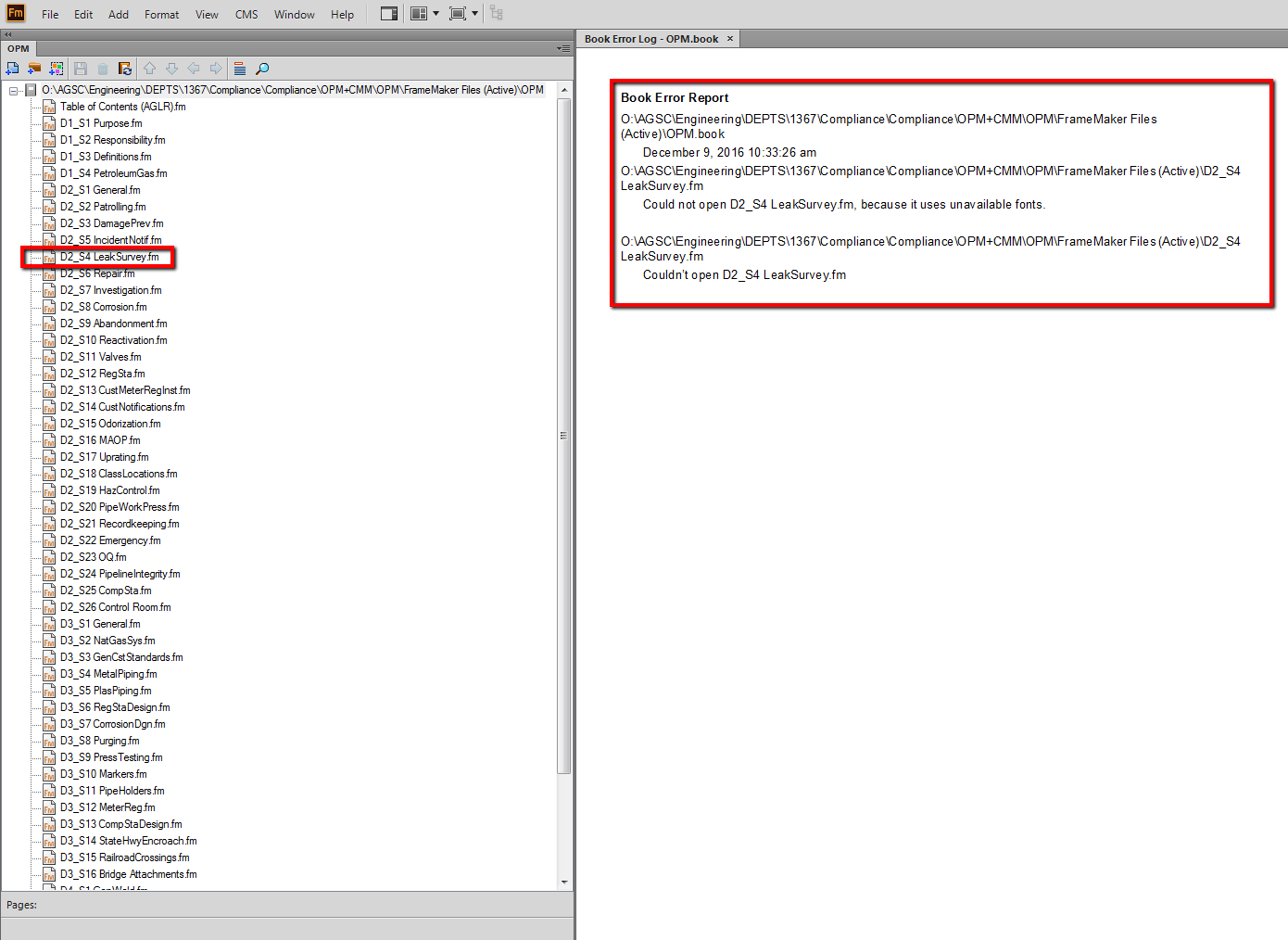1288x940 pixels.
Task: Close the Book Error Log tab
Action: tap(730, 39)
